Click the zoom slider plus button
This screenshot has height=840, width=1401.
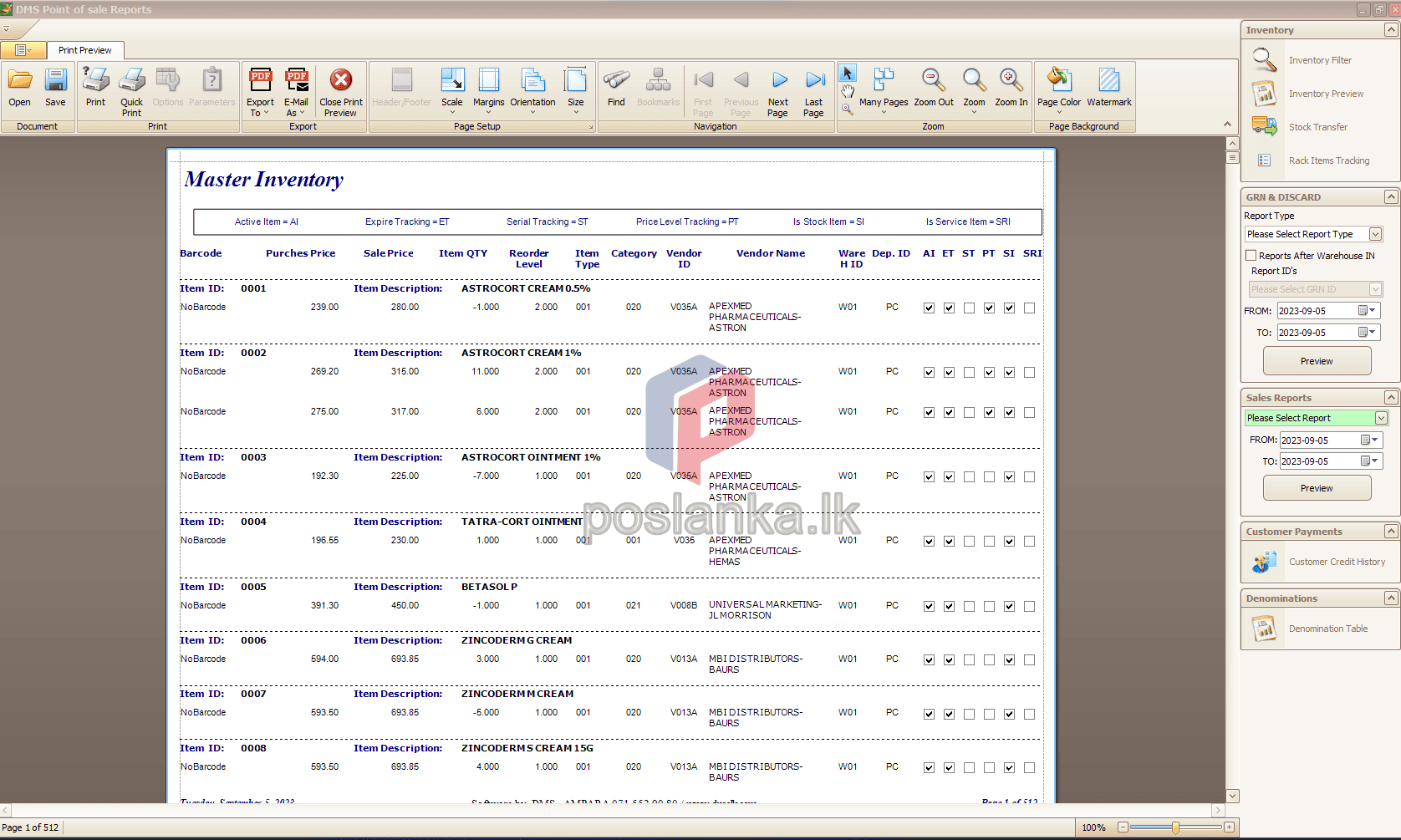[1229, 827]
